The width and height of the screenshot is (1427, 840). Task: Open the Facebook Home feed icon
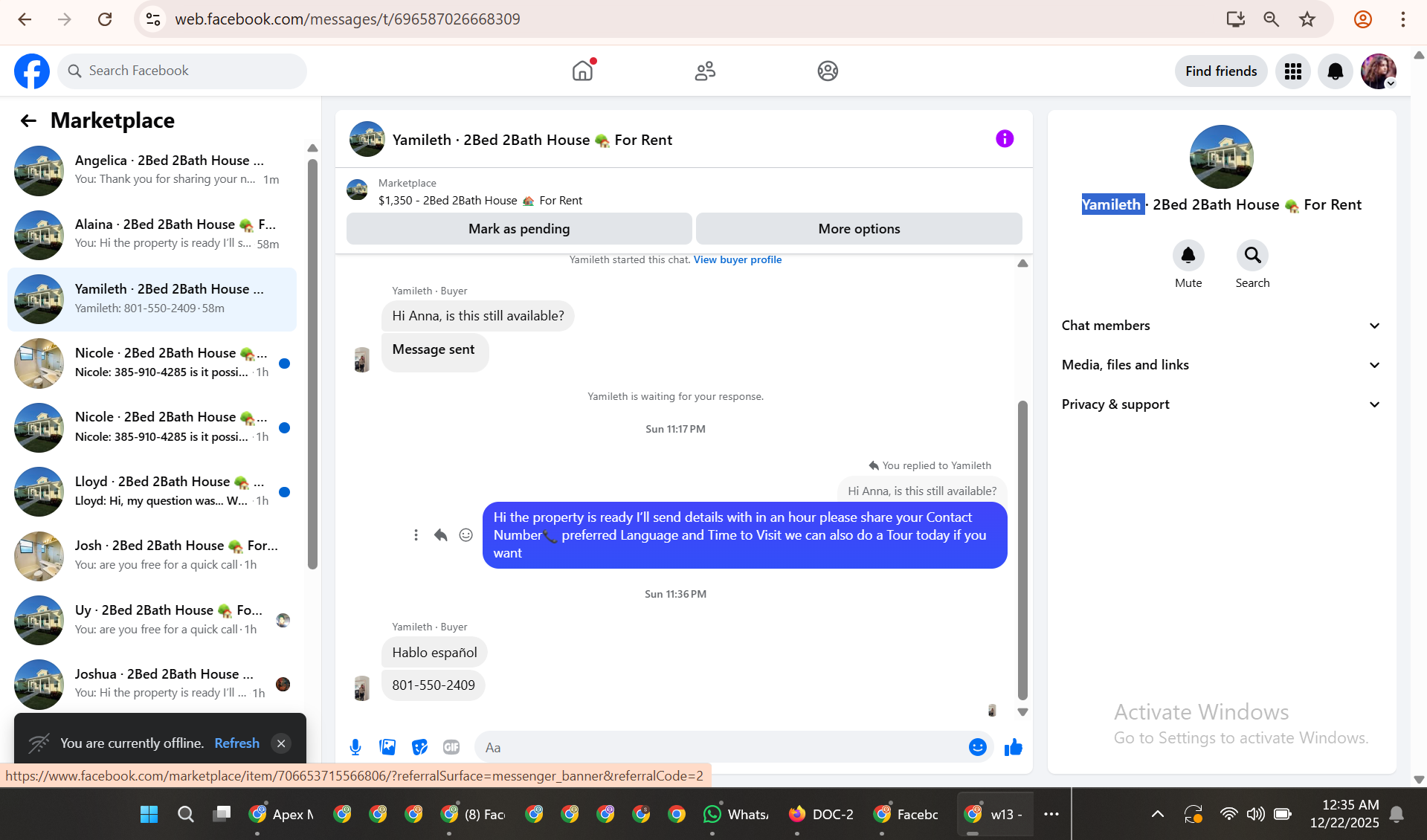click(583, 71)
